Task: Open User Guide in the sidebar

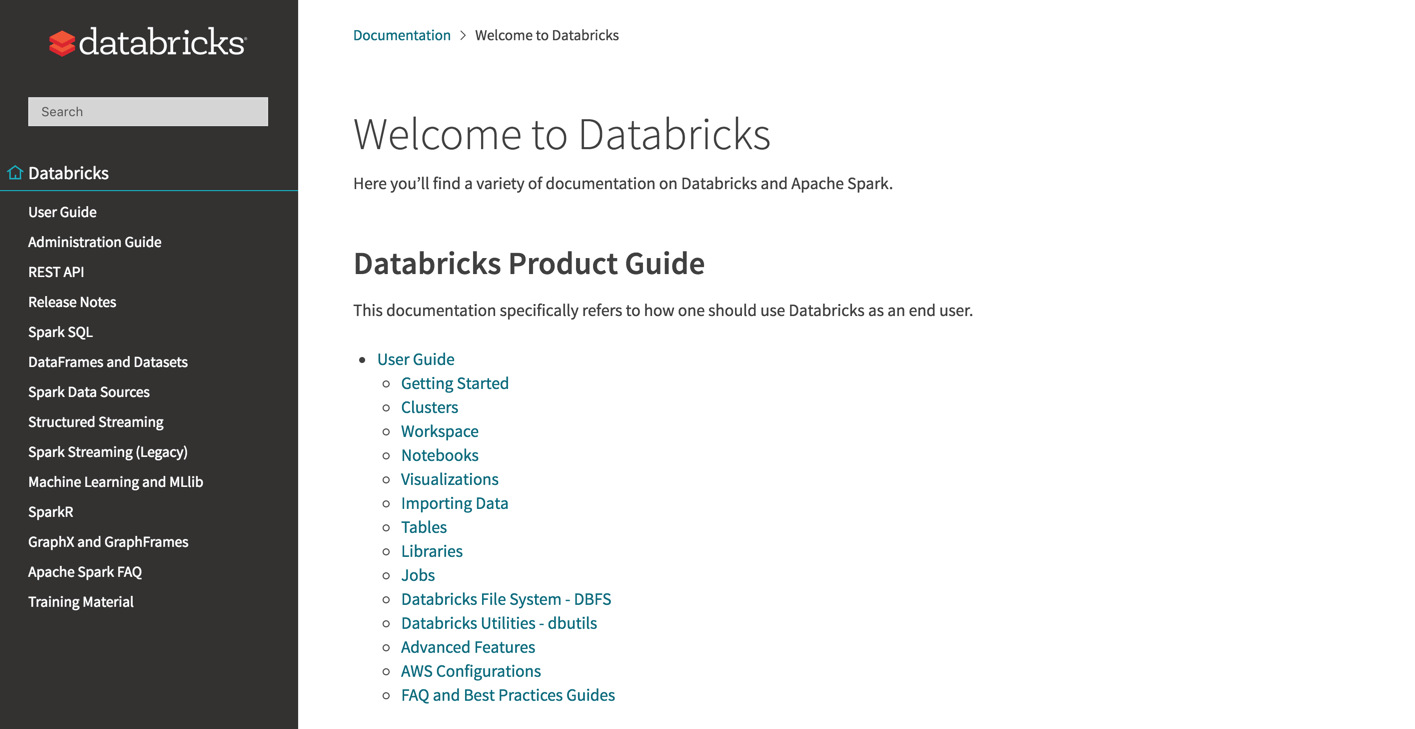Action: click(x=62, y=212)
